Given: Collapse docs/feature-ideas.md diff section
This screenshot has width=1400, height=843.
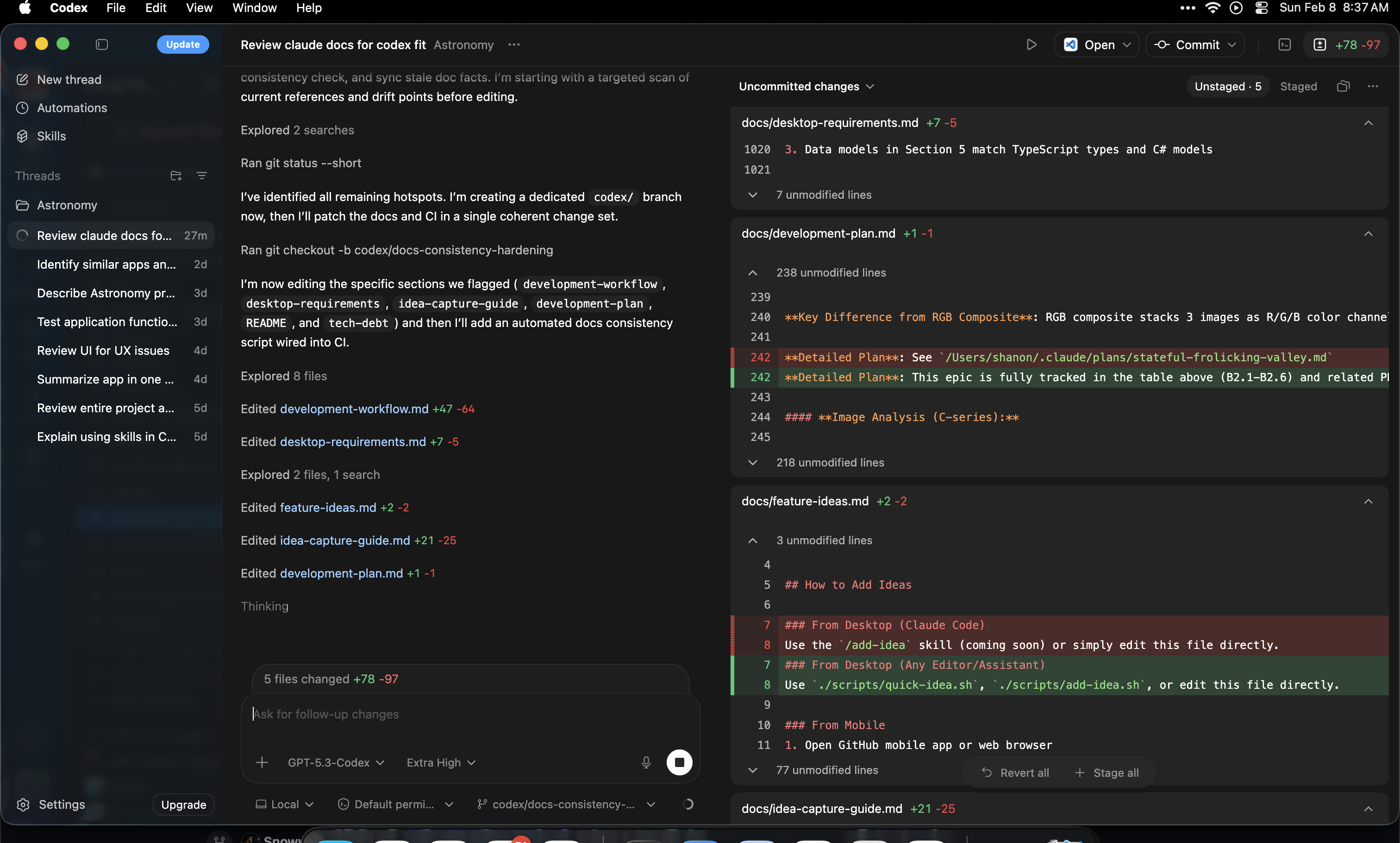Looking at the screenshot, I should 1368,501.
